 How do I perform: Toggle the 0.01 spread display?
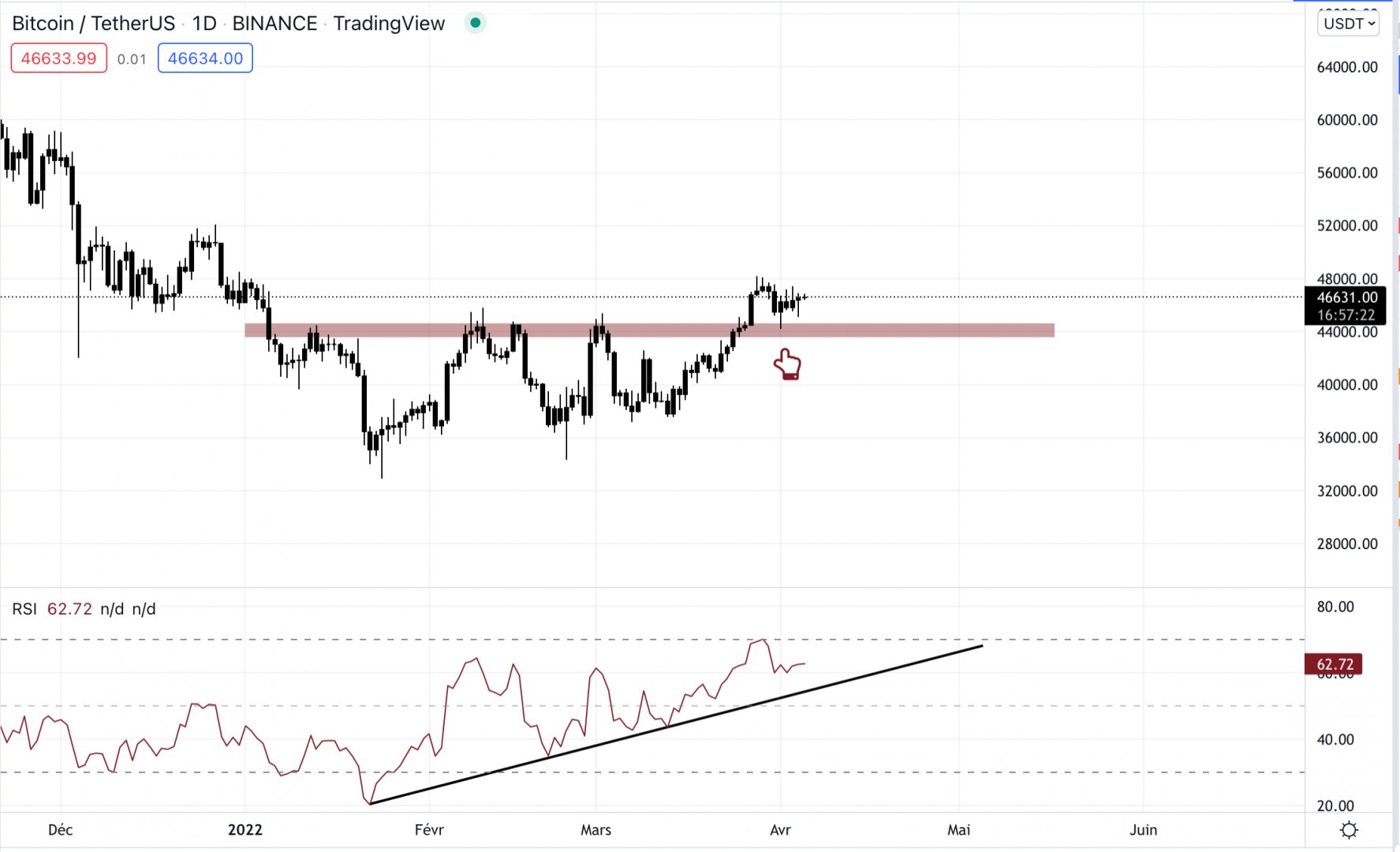pyautogui.click(x=132, y=58)
